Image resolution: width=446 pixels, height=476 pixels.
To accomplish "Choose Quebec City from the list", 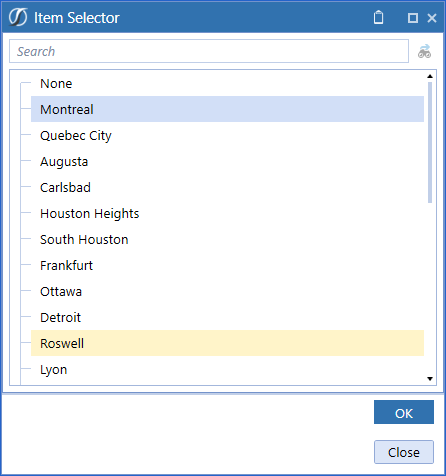I will [x=76, y=135].
